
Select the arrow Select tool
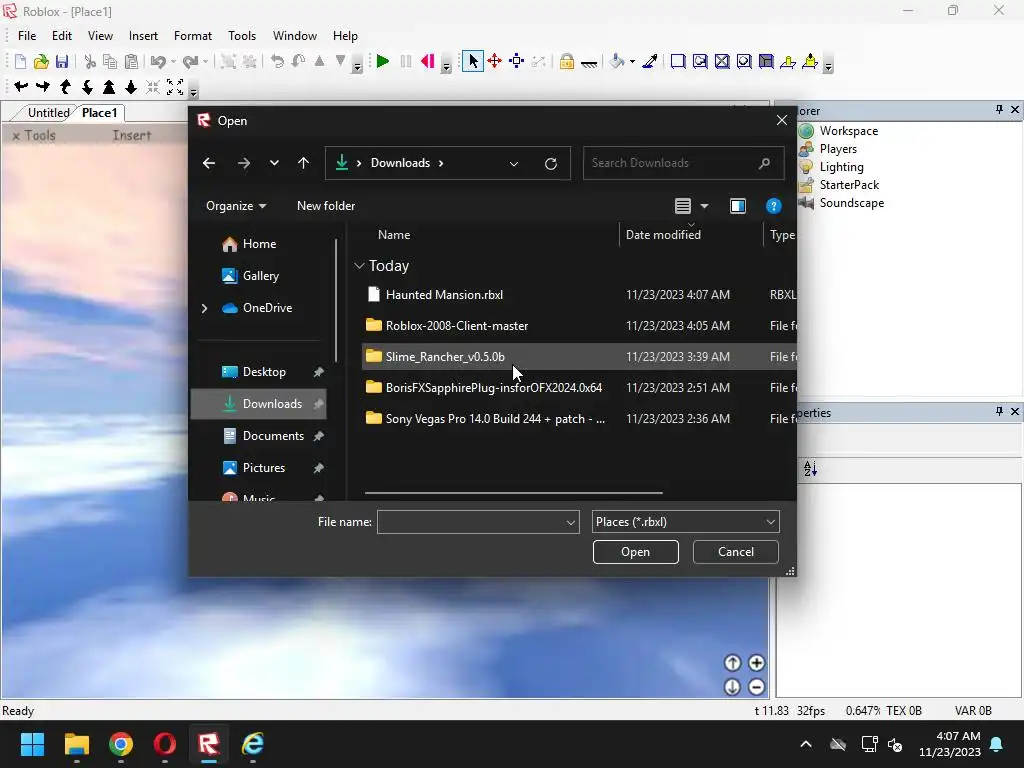tap(473, 61)
